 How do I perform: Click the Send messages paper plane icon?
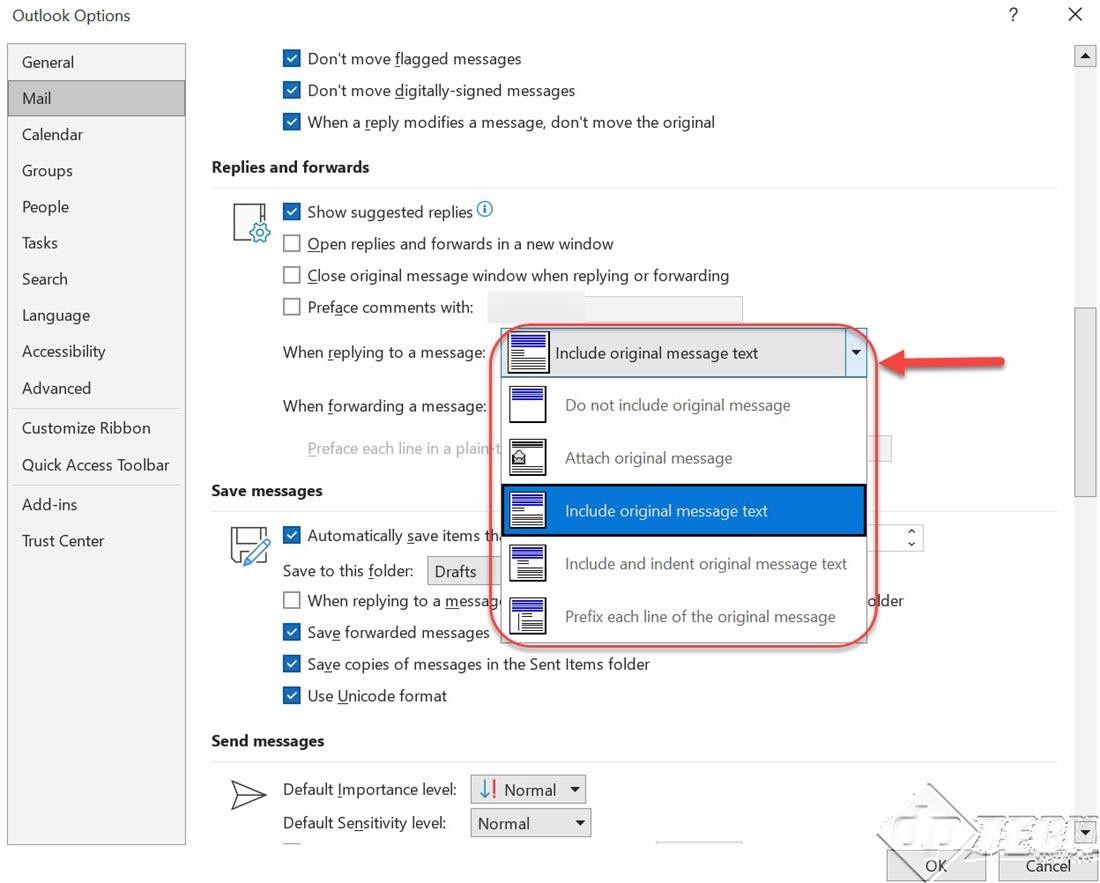coord(248,795)
